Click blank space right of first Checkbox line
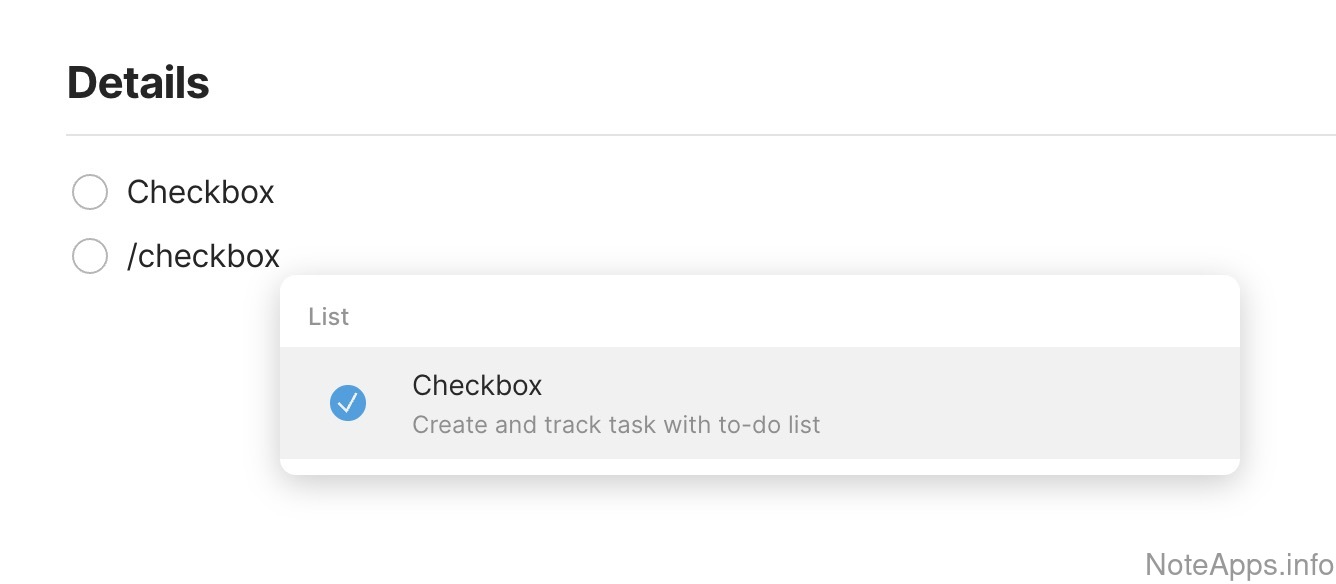 (x=700, y=192)
